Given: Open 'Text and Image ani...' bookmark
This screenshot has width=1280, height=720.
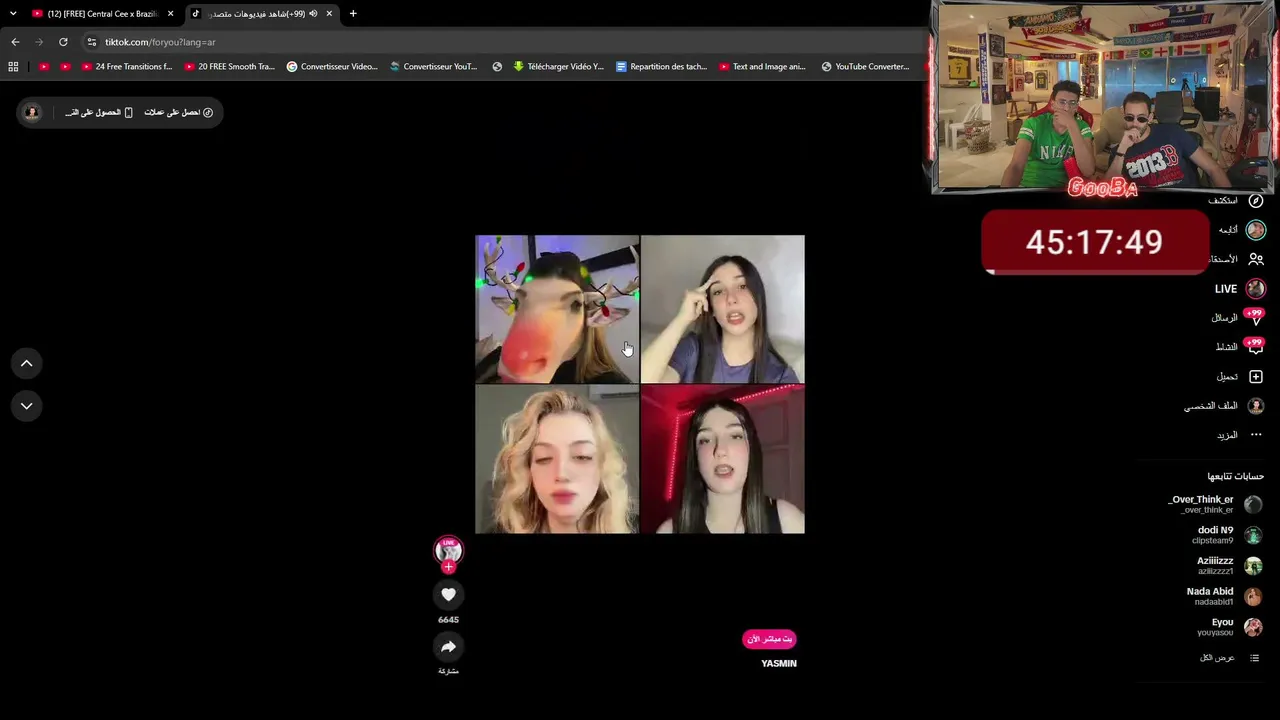Looking at the screenshot, I should tap(762, 67).
